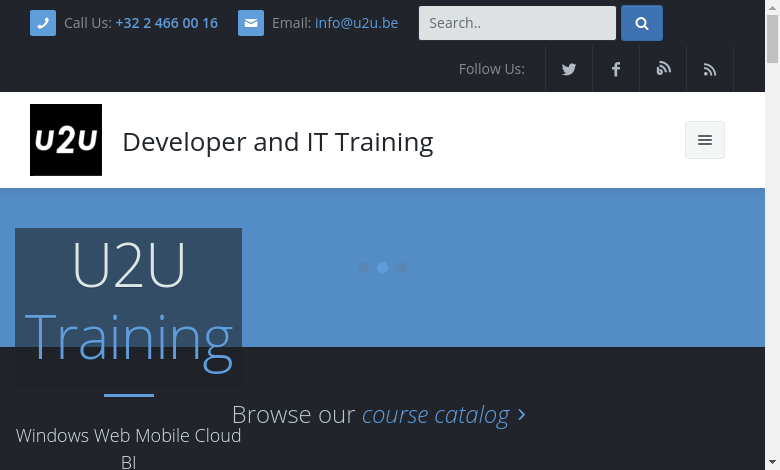The height and width of the screenshot is (470, 780).
Task: Call the +32 2 466 00 16 number
Action: (x=166, y=23)
